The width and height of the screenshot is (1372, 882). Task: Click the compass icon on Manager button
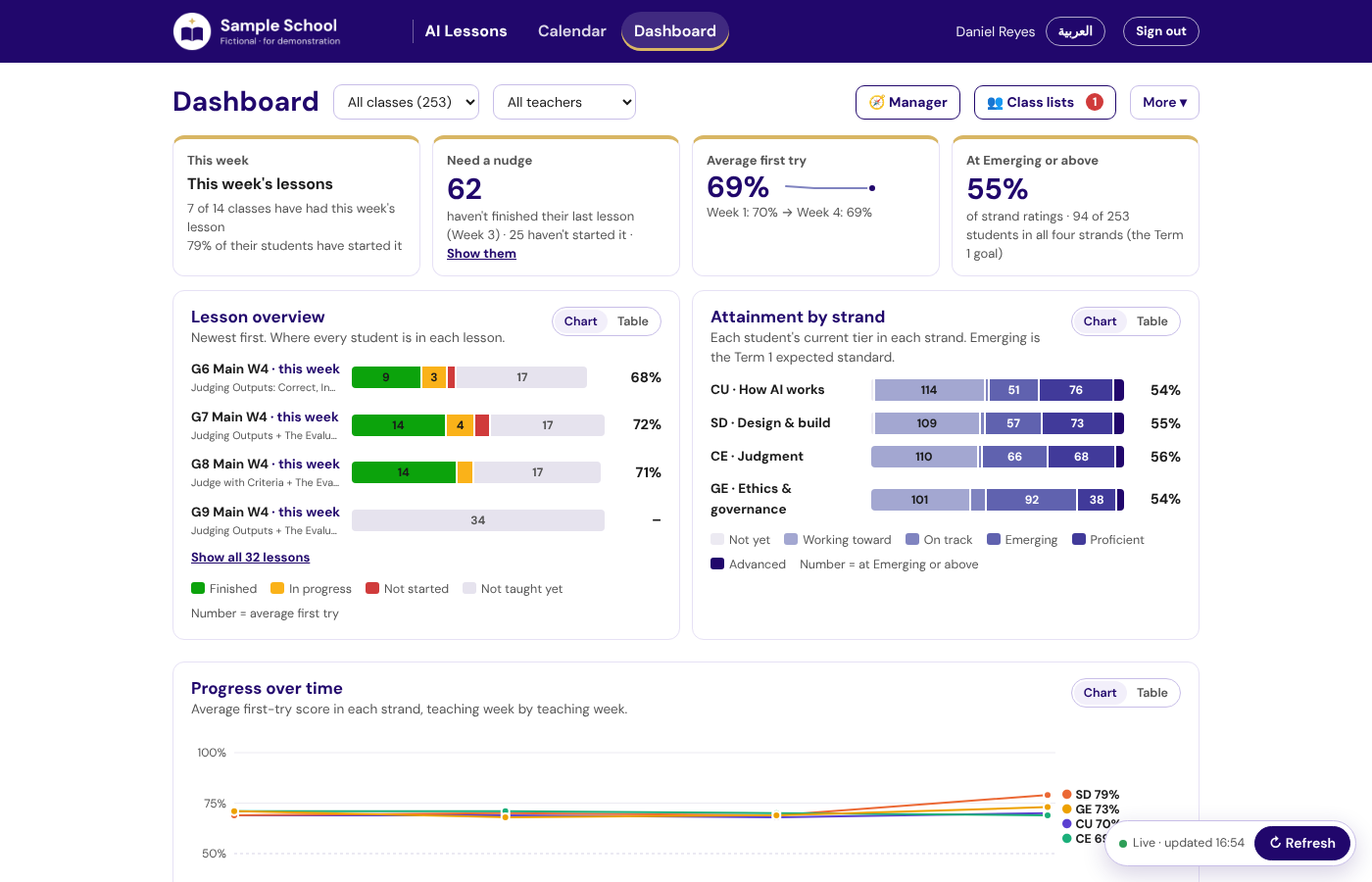[877, 102]
